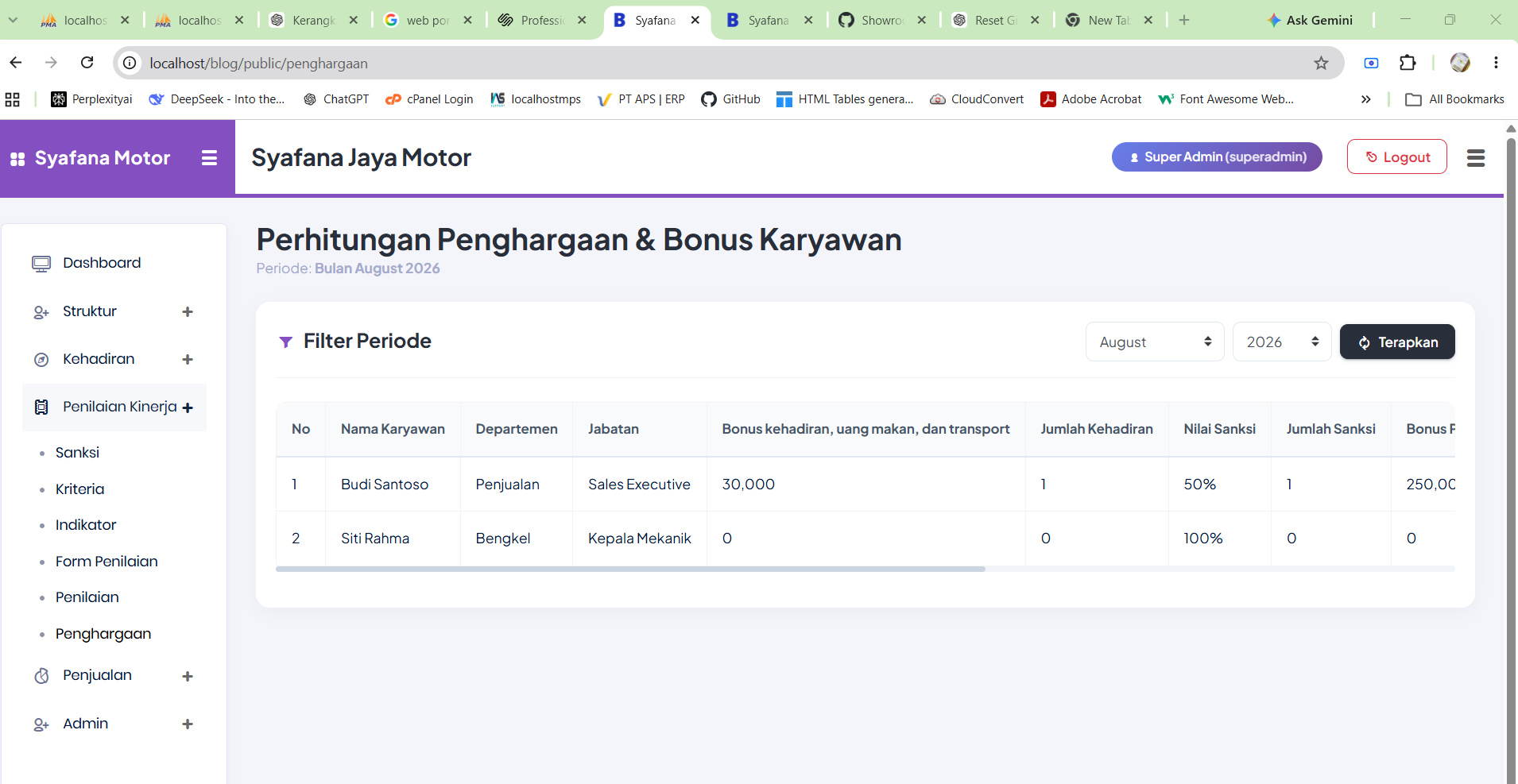Open the right-side hamburger menu icon
This screenshot has width=1518, height=784.
pos(1476,158)
